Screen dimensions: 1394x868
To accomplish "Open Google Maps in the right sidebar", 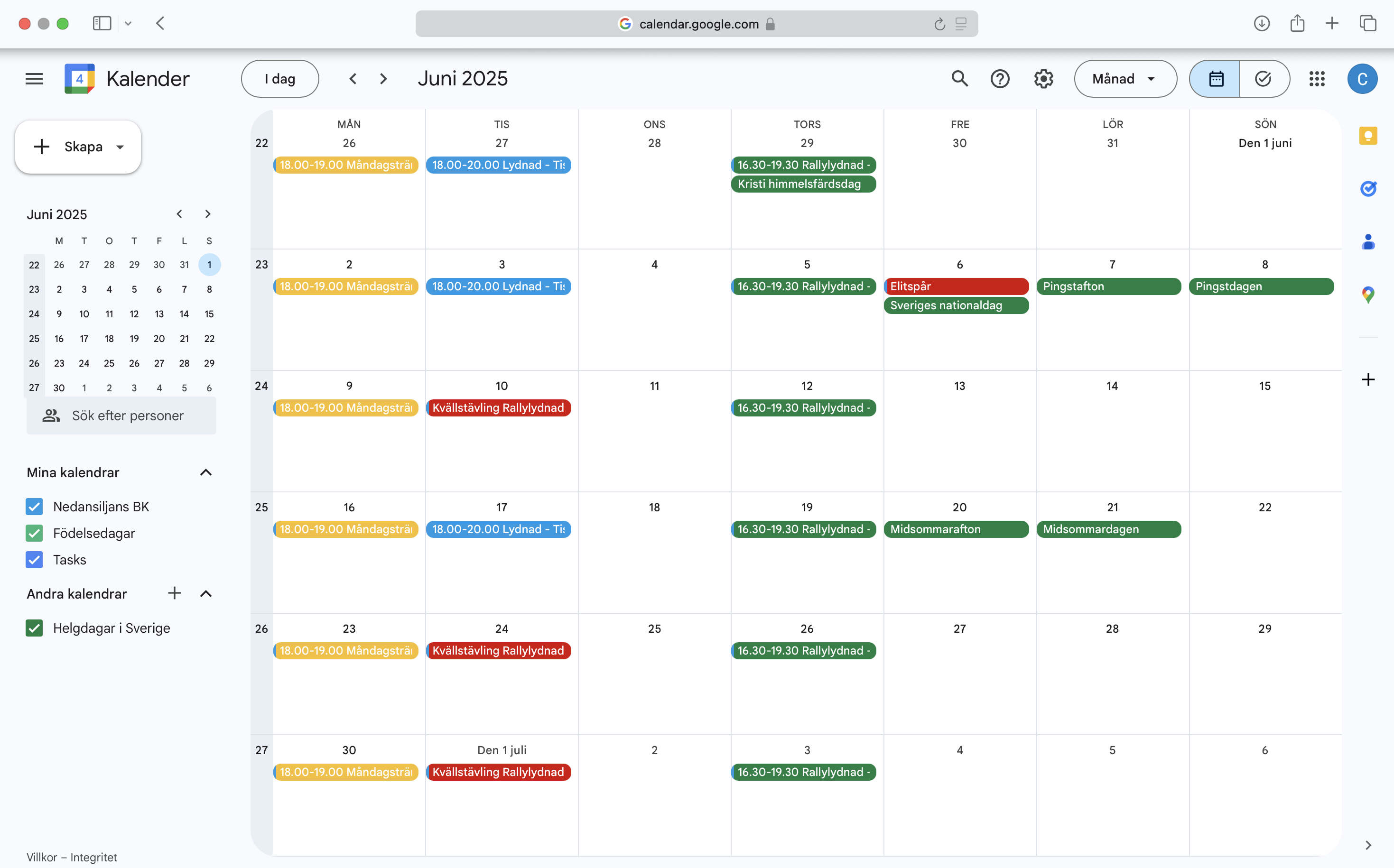I will 1368,295.
